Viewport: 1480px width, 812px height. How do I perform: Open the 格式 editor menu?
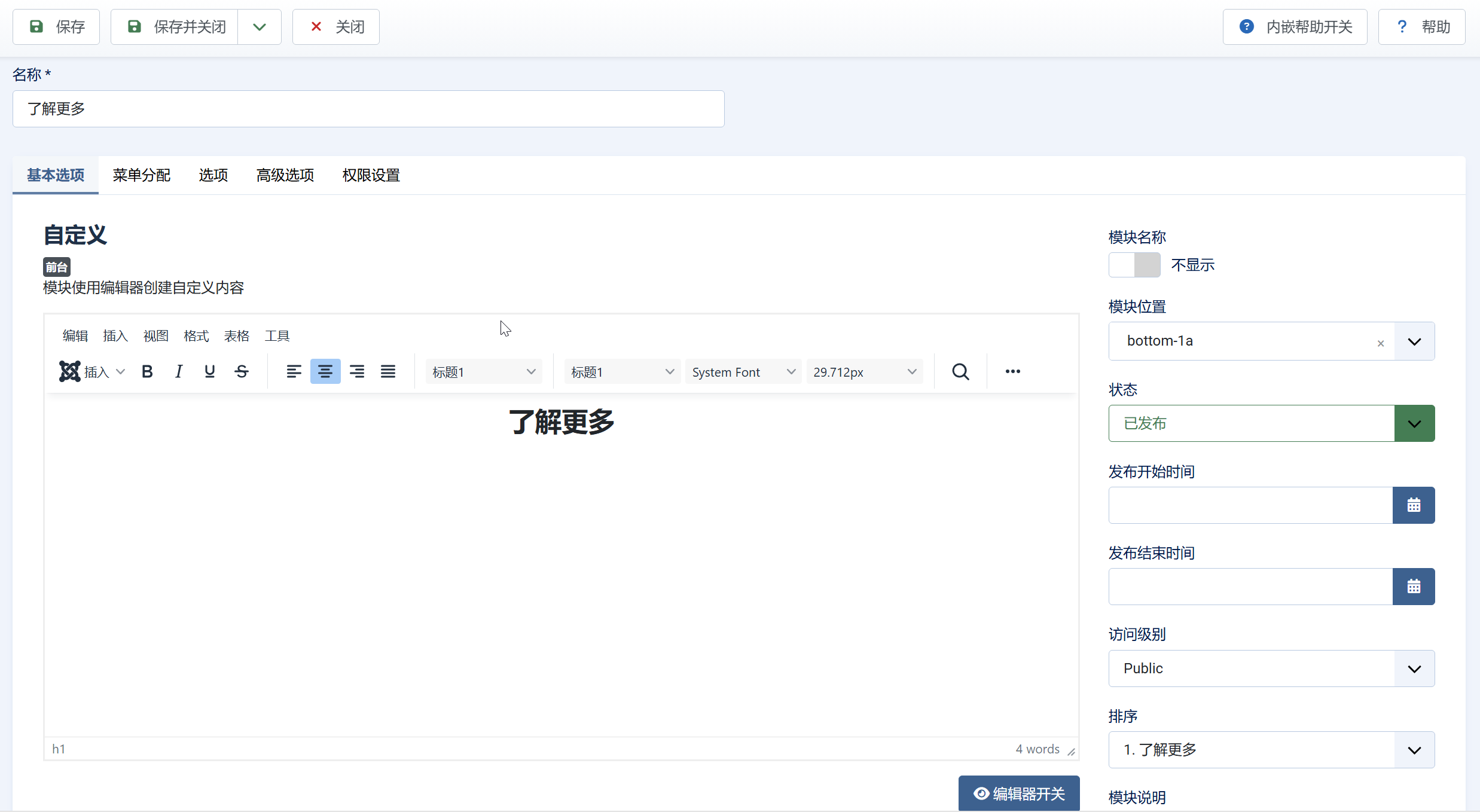point(196,335)
